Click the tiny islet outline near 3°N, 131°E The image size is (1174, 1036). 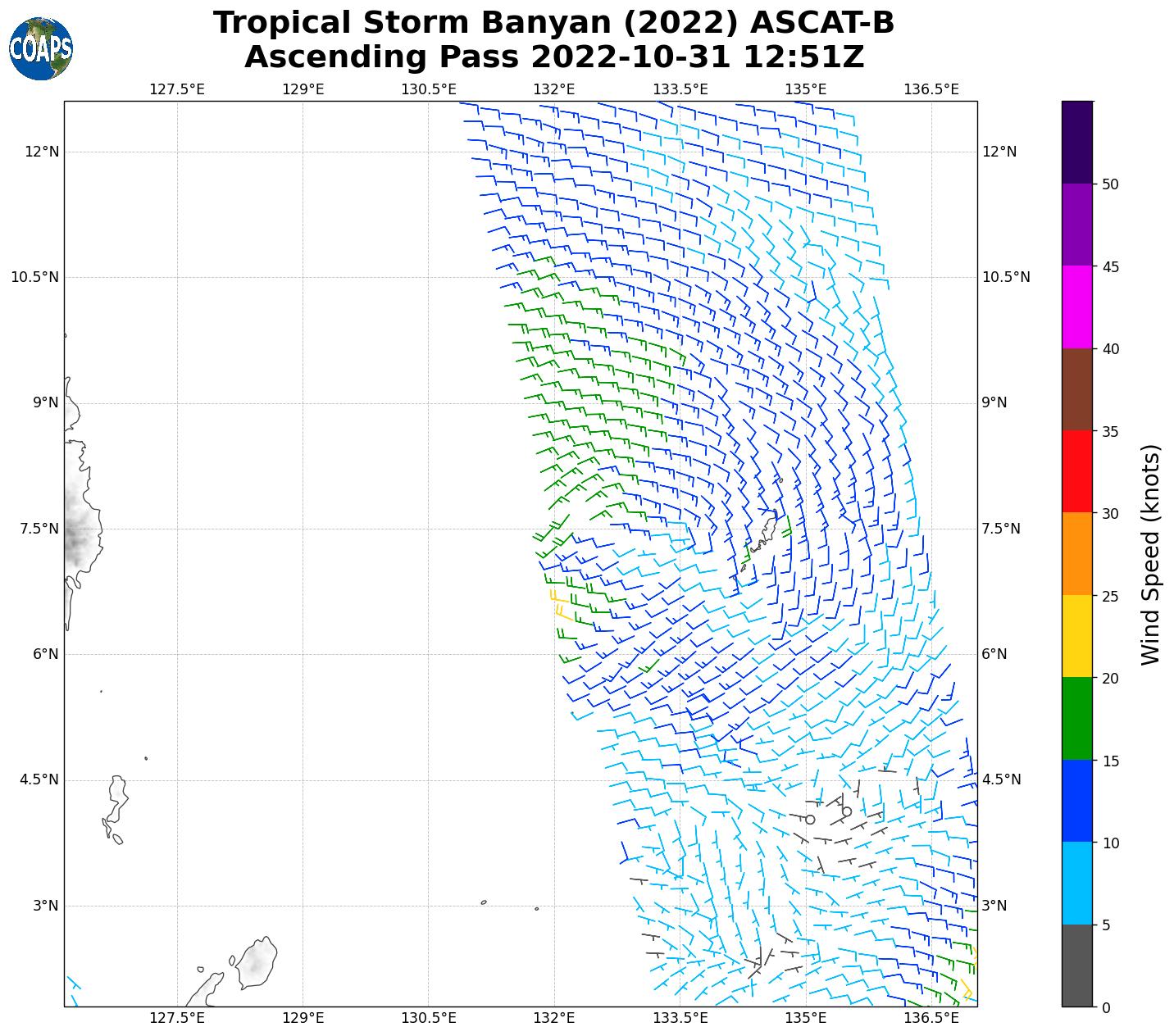[484, 902]
